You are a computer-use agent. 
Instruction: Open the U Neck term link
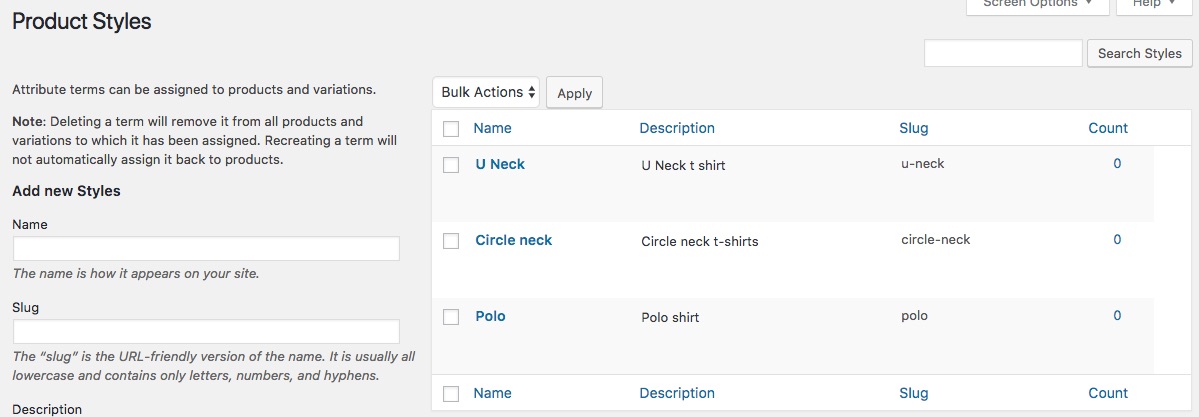point(500,164)
